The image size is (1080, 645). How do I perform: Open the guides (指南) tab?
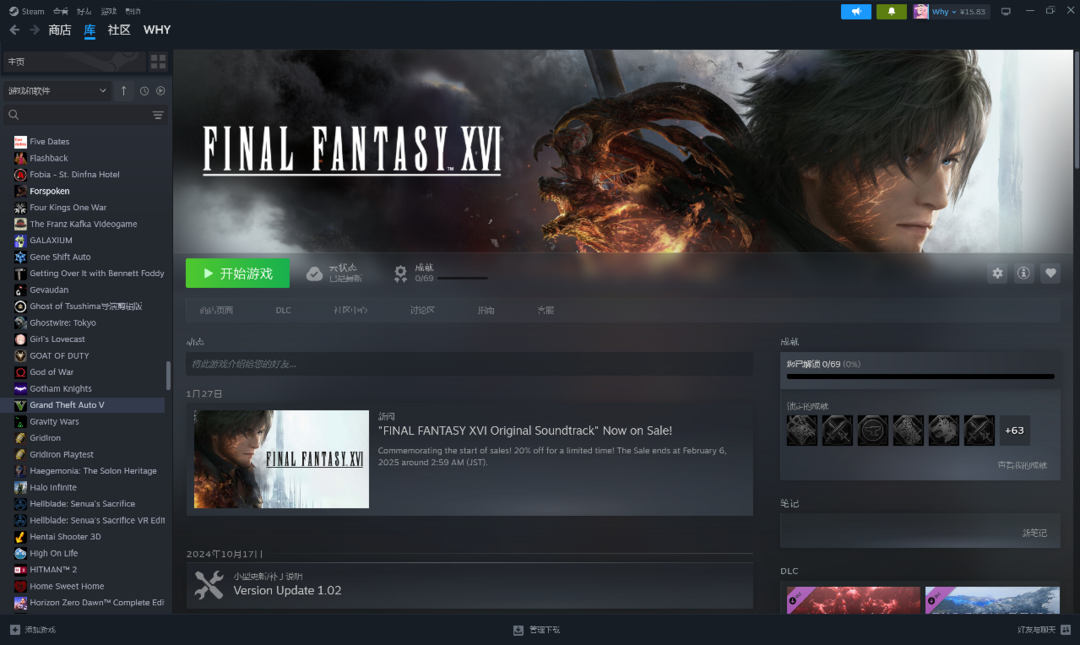click(x=486, y=310)
